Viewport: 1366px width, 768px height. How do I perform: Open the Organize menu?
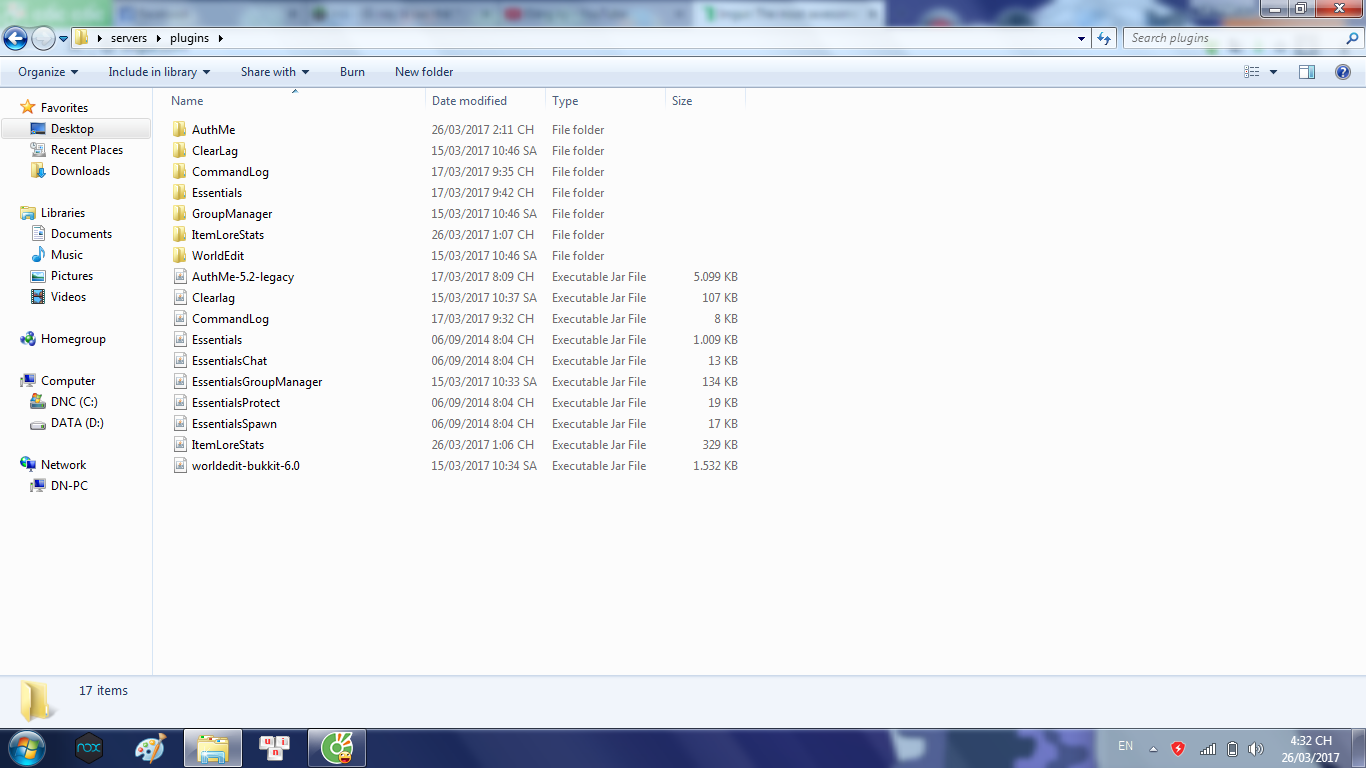tap(48, 72)
